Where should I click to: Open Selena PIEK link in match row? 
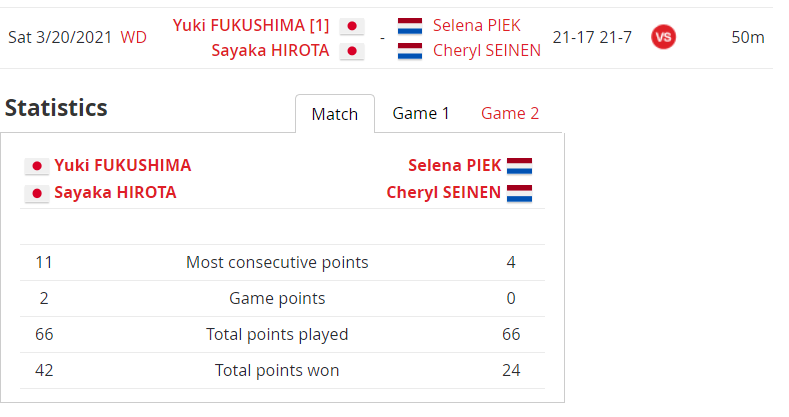477,25
